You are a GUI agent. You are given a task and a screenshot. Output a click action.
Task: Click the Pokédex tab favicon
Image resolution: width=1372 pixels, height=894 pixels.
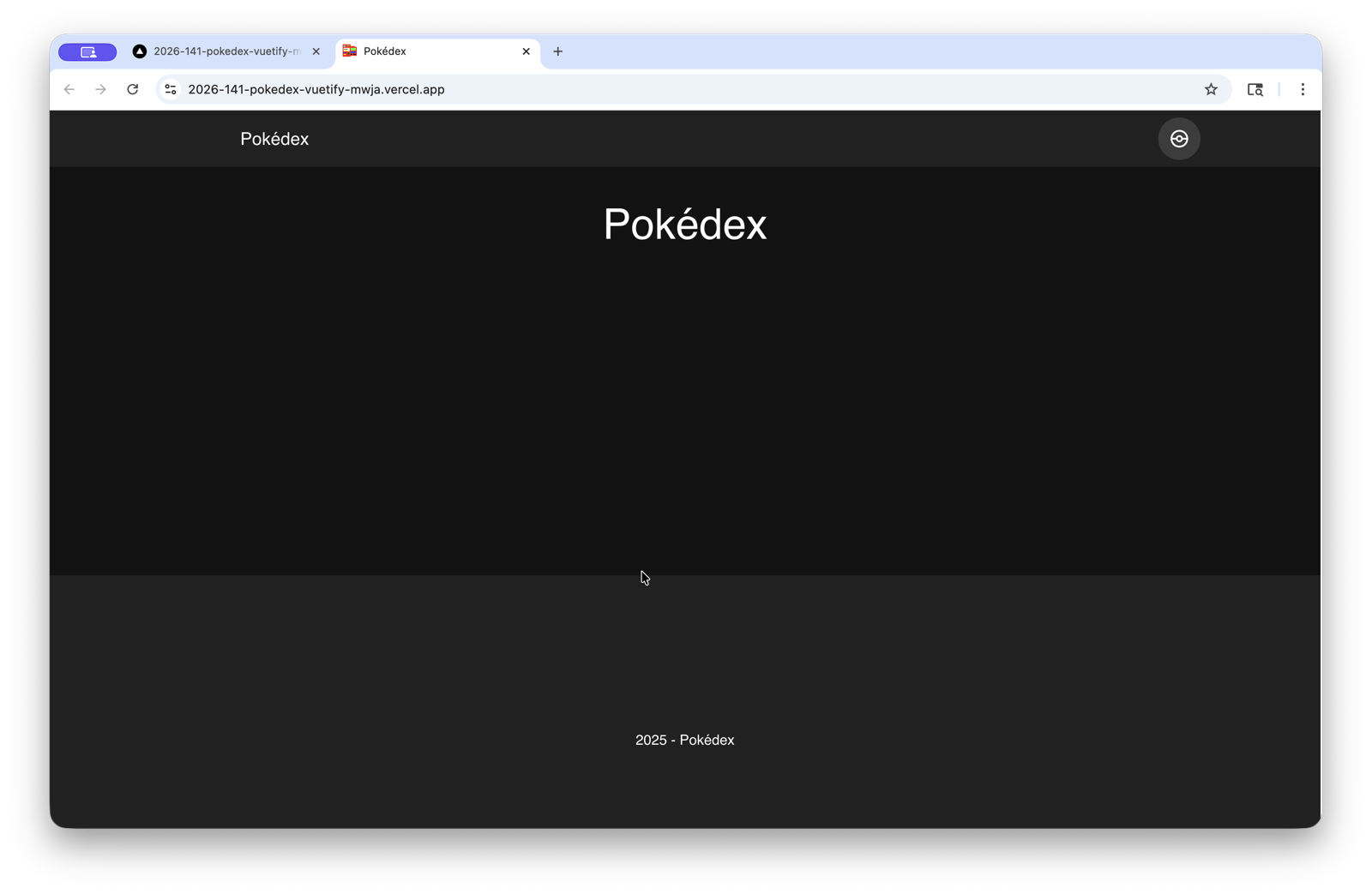click(349, 51)
